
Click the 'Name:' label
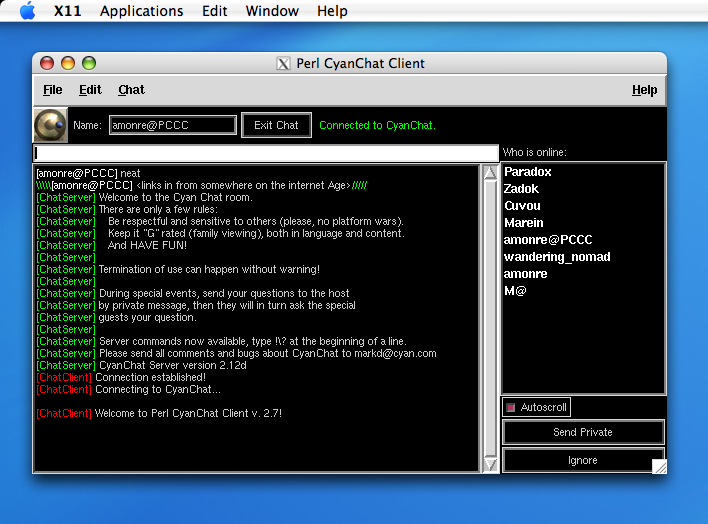tap(87, 125)
